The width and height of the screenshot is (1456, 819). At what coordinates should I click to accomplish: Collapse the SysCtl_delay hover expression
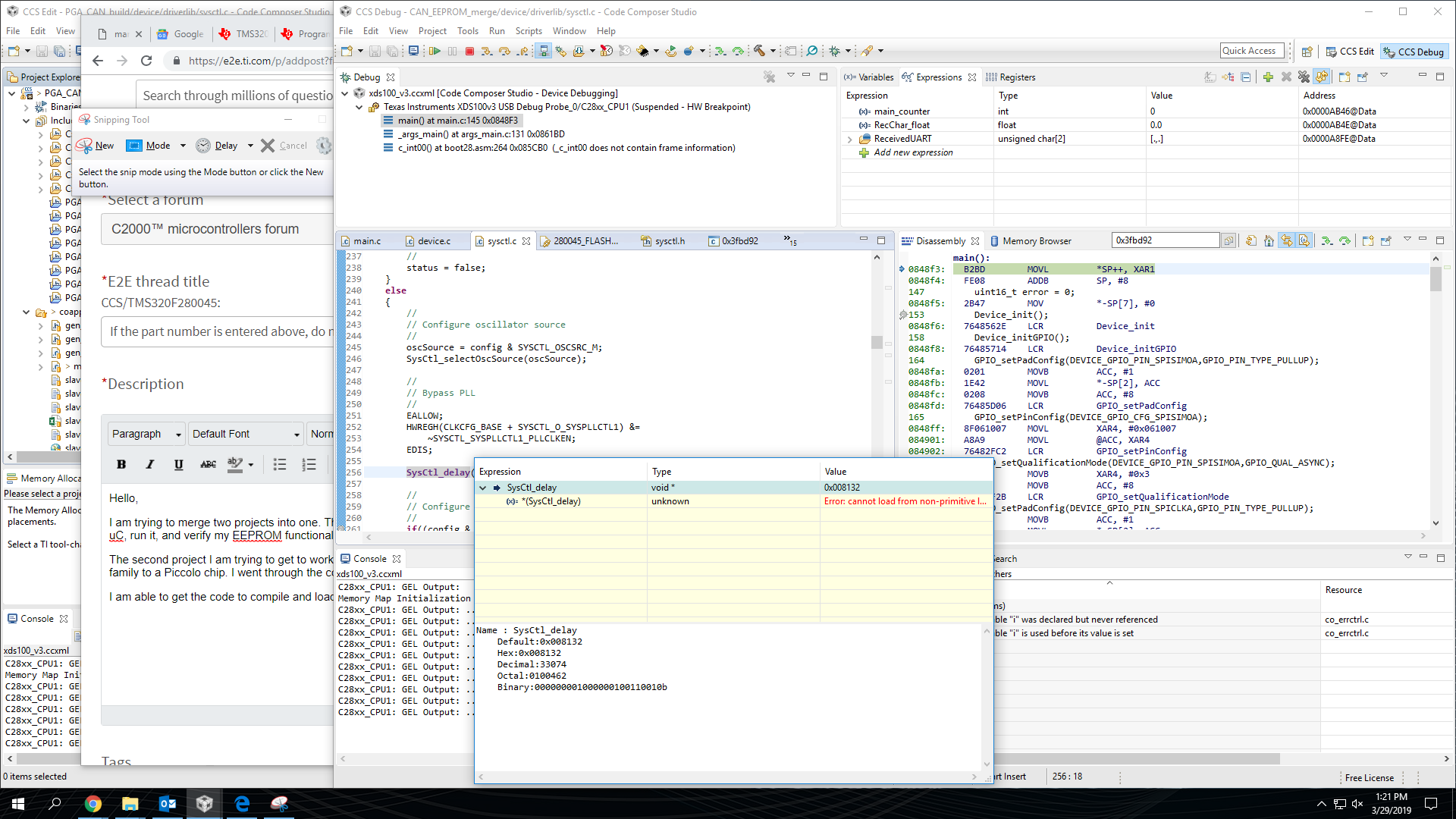click(x=483, y=488)
